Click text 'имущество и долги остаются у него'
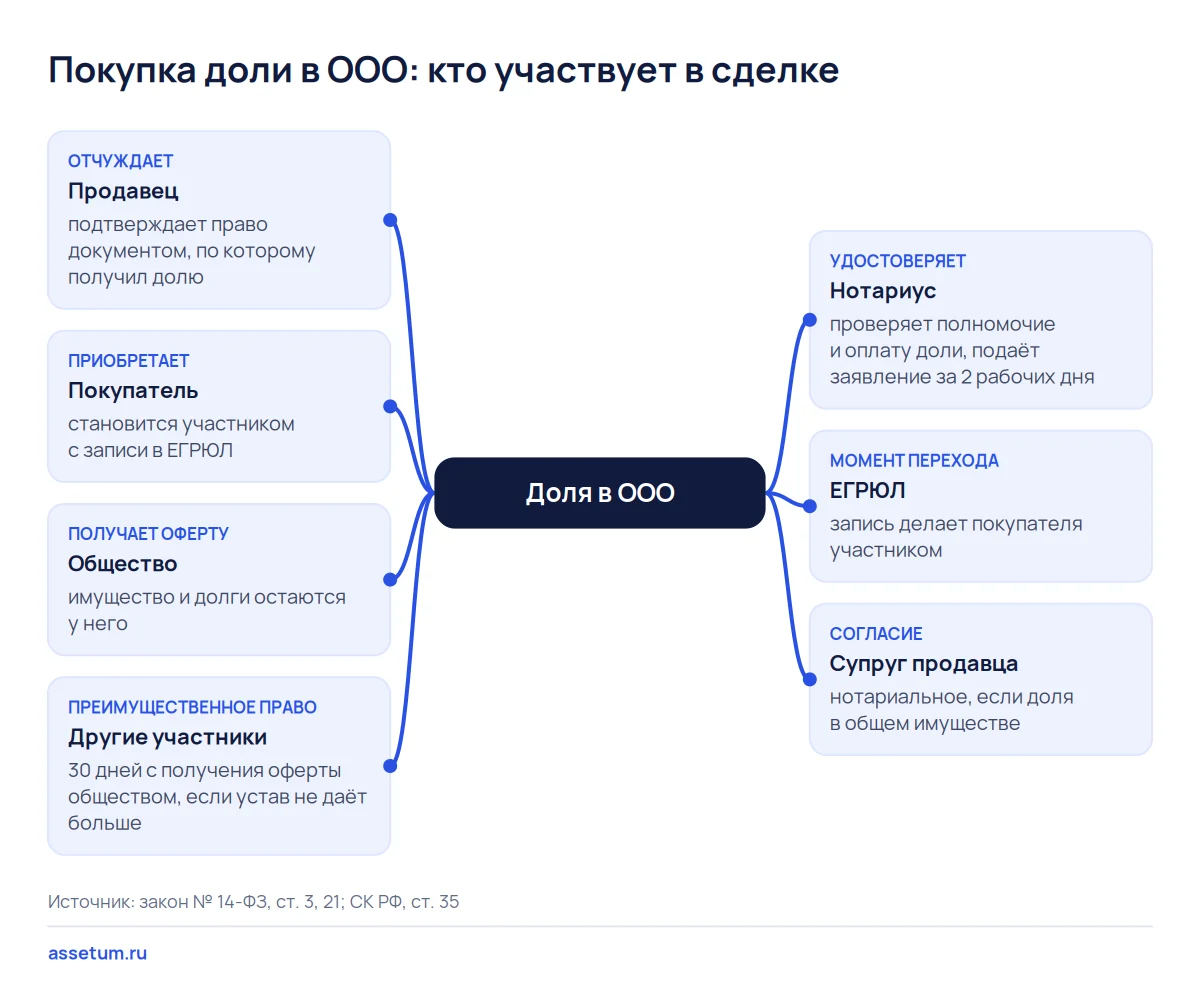1200x1004 pixels. (x=207, y=610)
